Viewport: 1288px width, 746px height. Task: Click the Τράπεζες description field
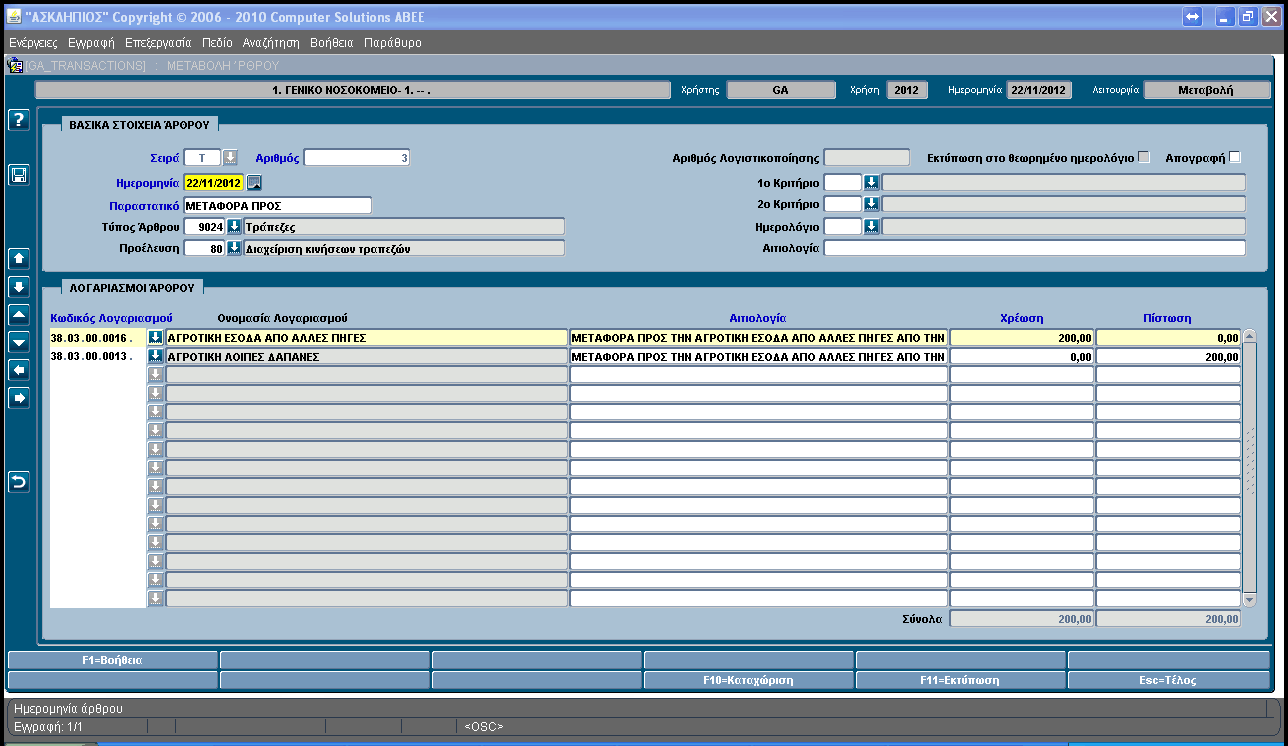[x=404, y=226]
